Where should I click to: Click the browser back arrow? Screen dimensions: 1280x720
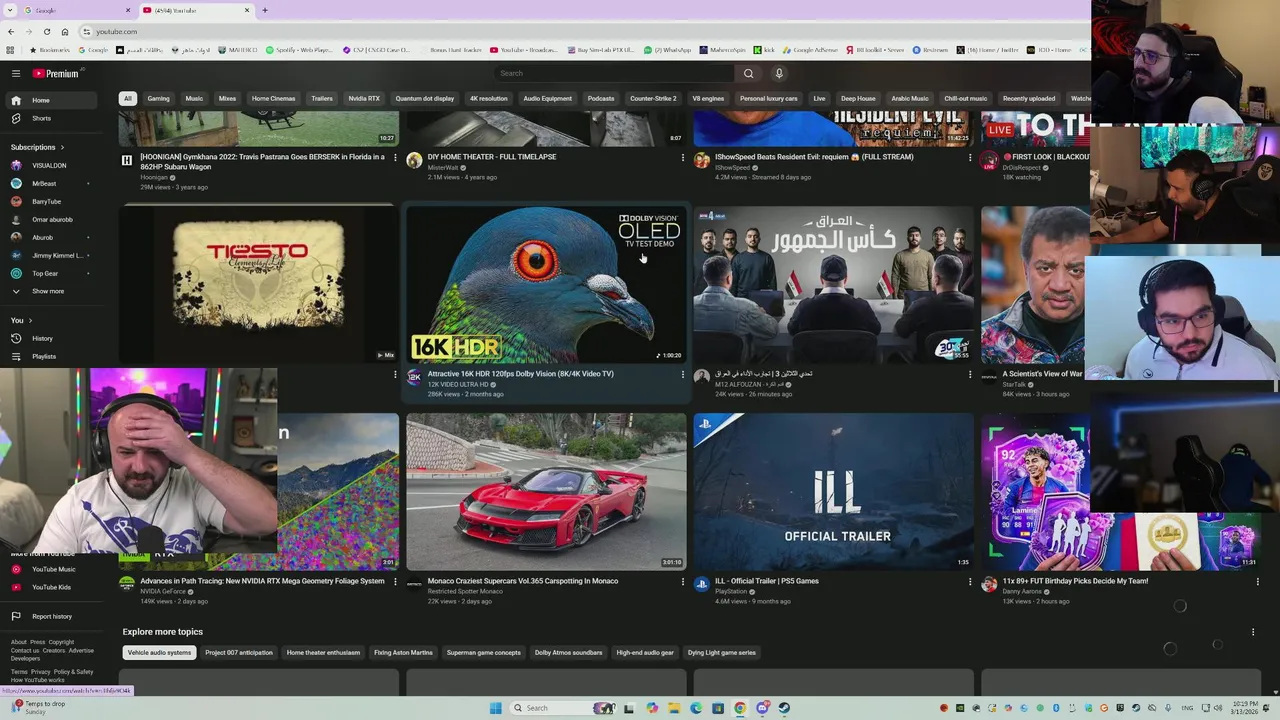(9, 31)
